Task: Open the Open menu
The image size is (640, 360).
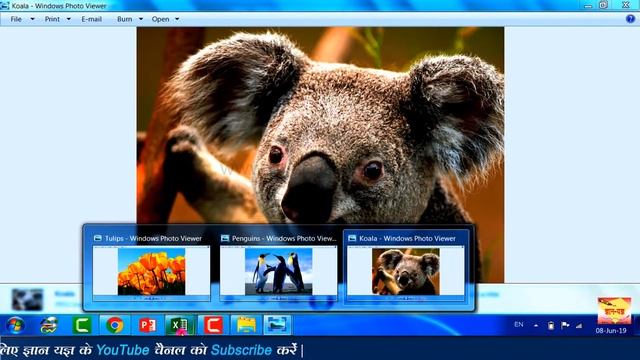Action: 160,19
